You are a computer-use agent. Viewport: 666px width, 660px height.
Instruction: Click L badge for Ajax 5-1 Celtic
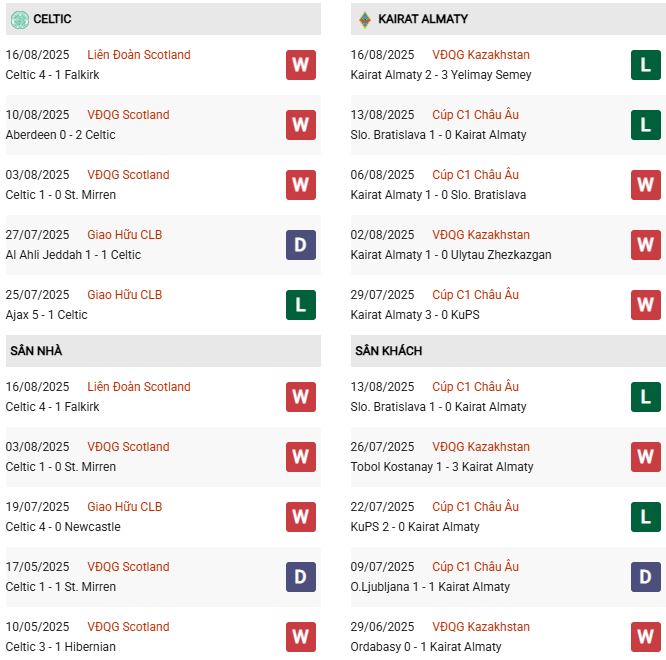[300, 305]
